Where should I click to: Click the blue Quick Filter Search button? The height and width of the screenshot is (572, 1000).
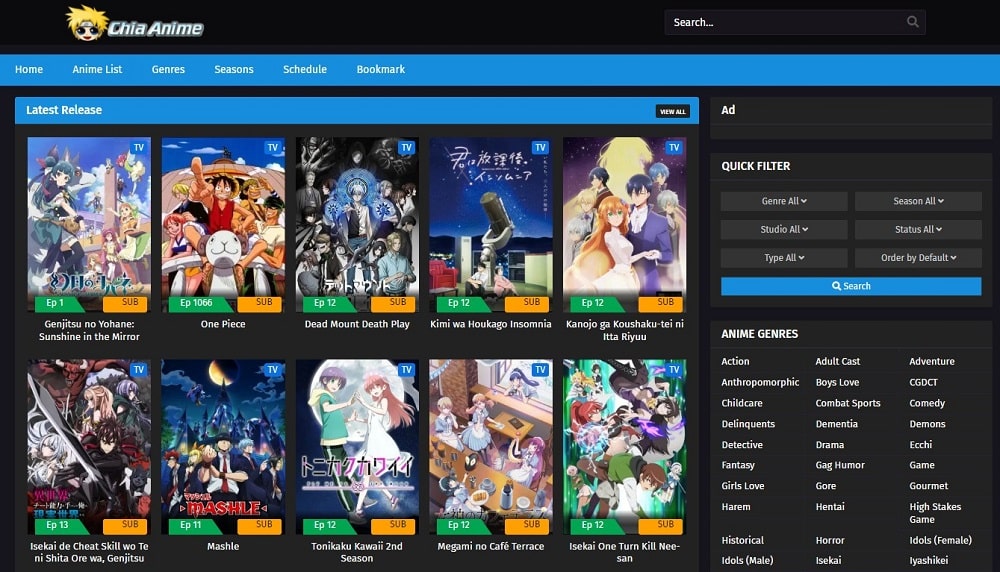[x=851, y=286]
